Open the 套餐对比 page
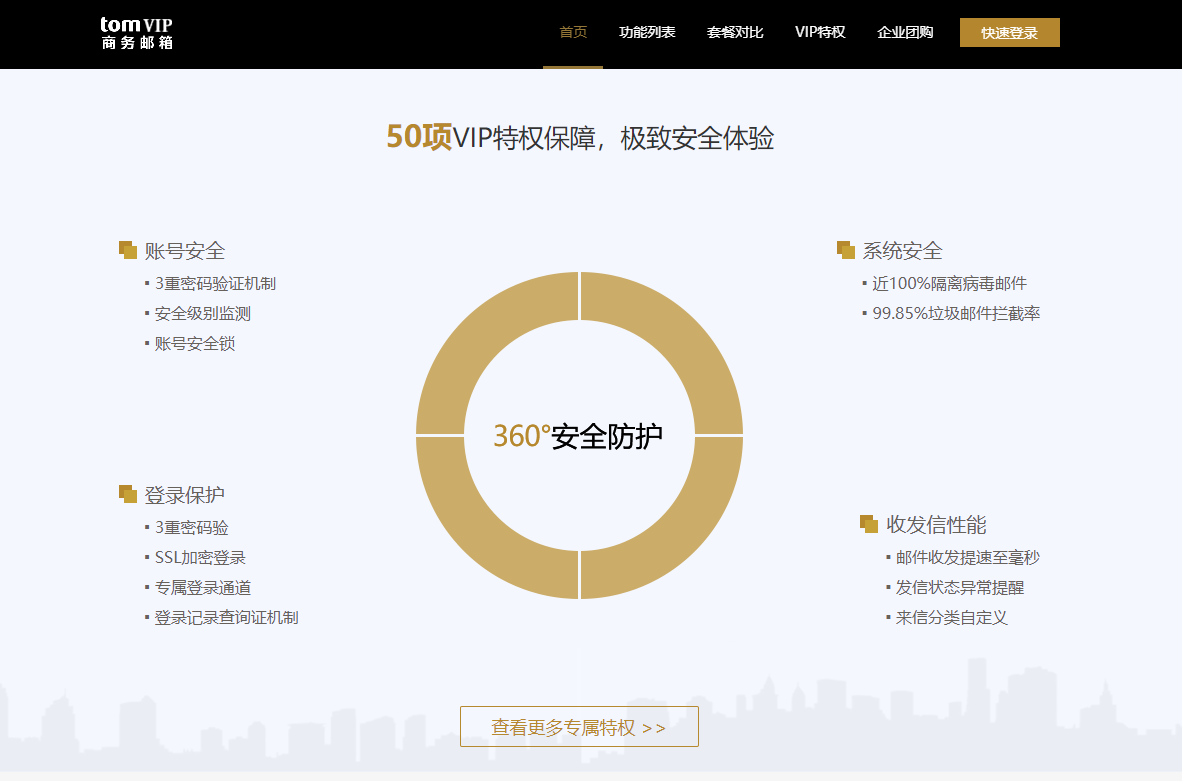The height and width of the screenshot is (781, 1182). pos(735,32)
